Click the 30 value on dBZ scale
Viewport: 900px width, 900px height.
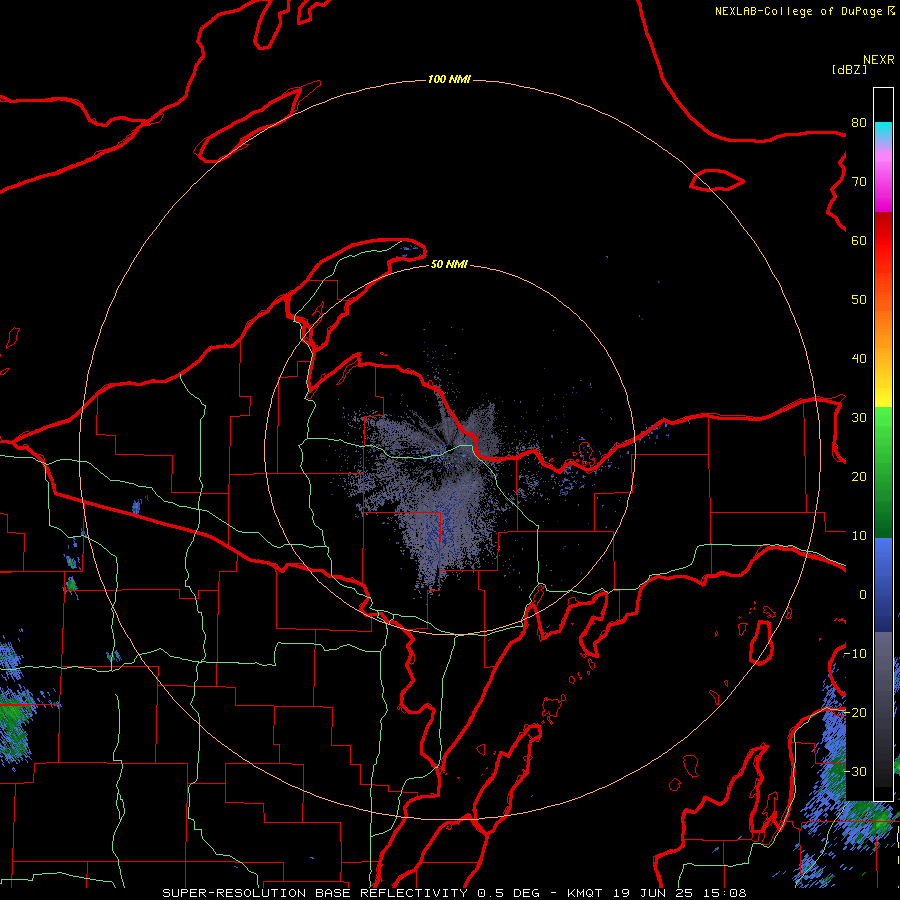[859, 417]
